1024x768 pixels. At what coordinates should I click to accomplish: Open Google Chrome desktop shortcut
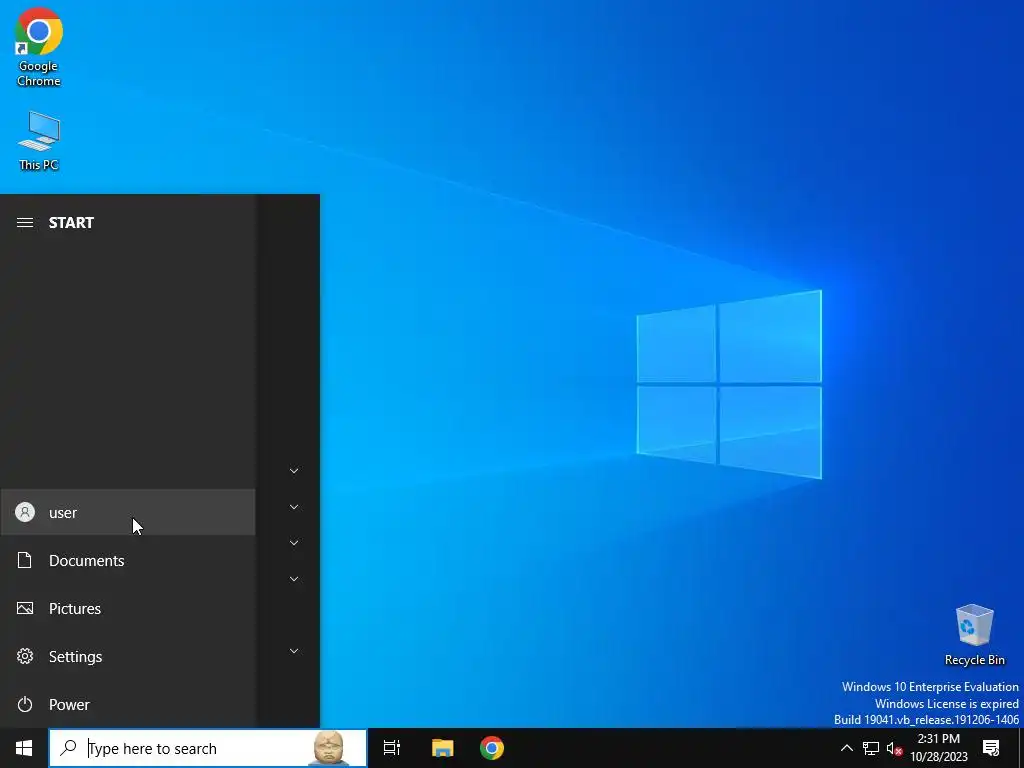[x=39, y=47]
